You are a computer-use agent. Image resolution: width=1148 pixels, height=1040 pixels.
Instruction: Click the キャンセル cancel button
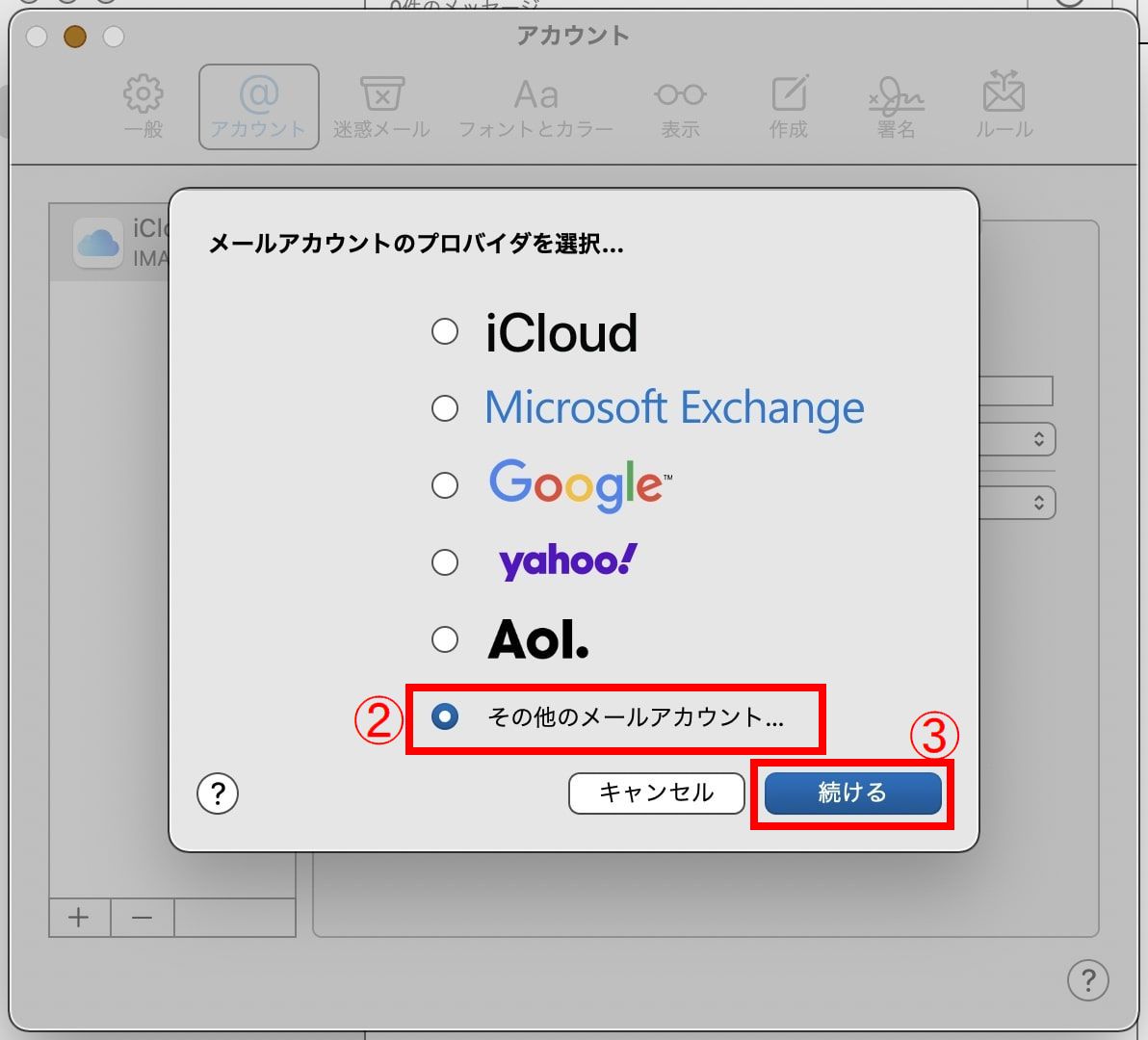pos(656,793)
